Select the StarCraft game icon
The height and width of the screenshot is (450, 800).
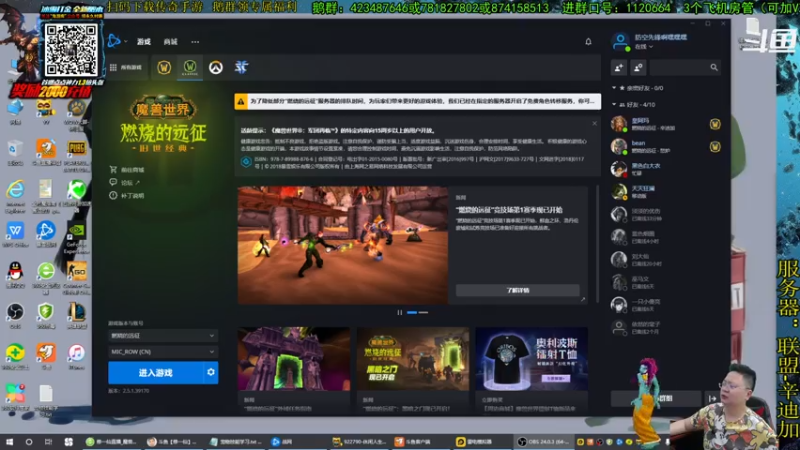coord(241,67)
